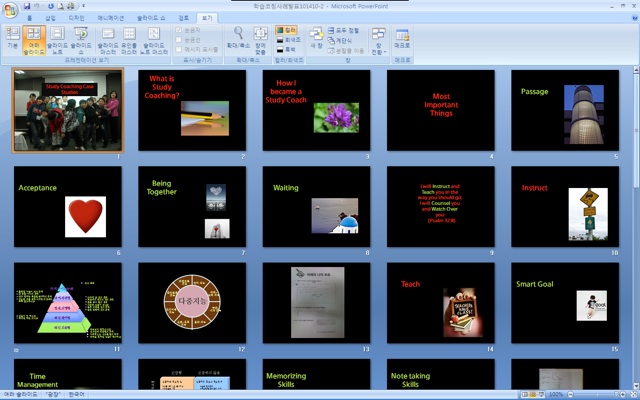Click the theme name "광장" in status bar

(x=53, y=395)
